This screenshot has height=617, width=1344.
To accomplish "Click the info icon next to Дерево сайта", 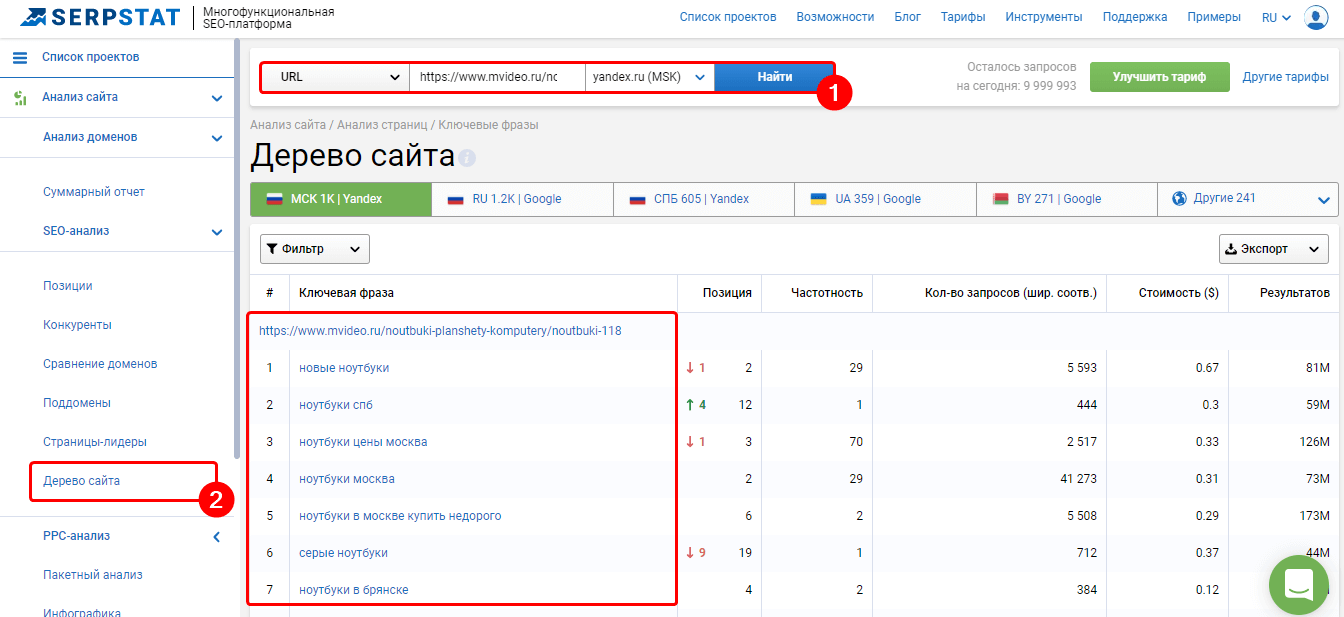I will [x=467, y=158].
